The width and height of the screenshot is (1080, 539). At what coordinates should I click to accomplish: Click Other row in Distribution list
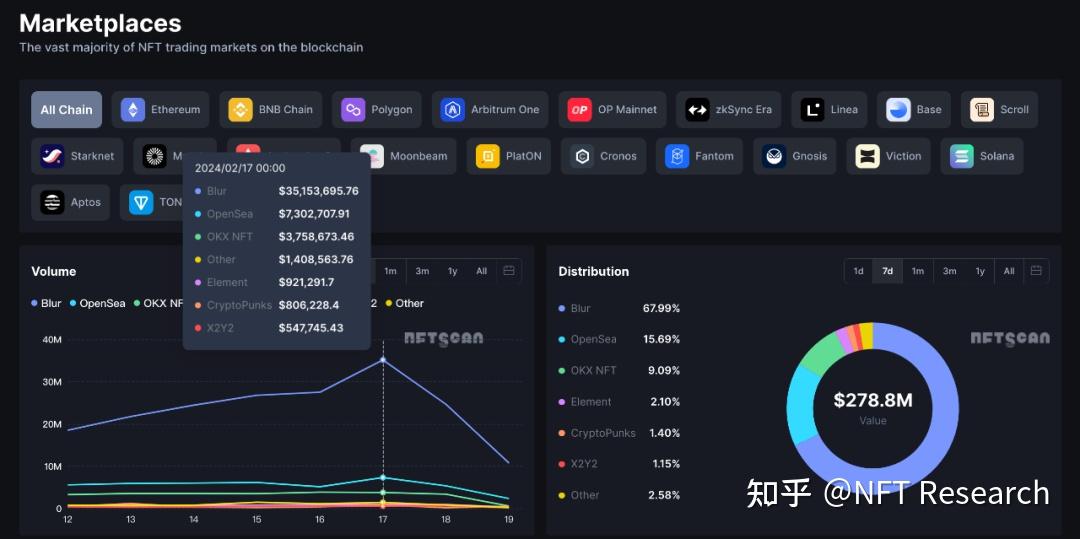click(619, 495)
